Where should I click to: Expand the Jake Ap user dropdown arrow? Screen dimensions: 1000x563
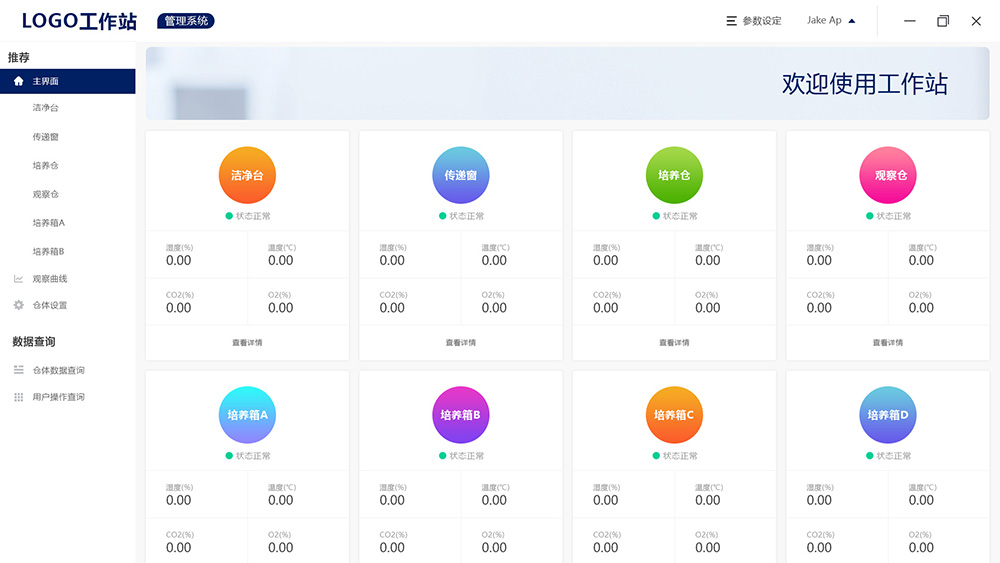851,21
